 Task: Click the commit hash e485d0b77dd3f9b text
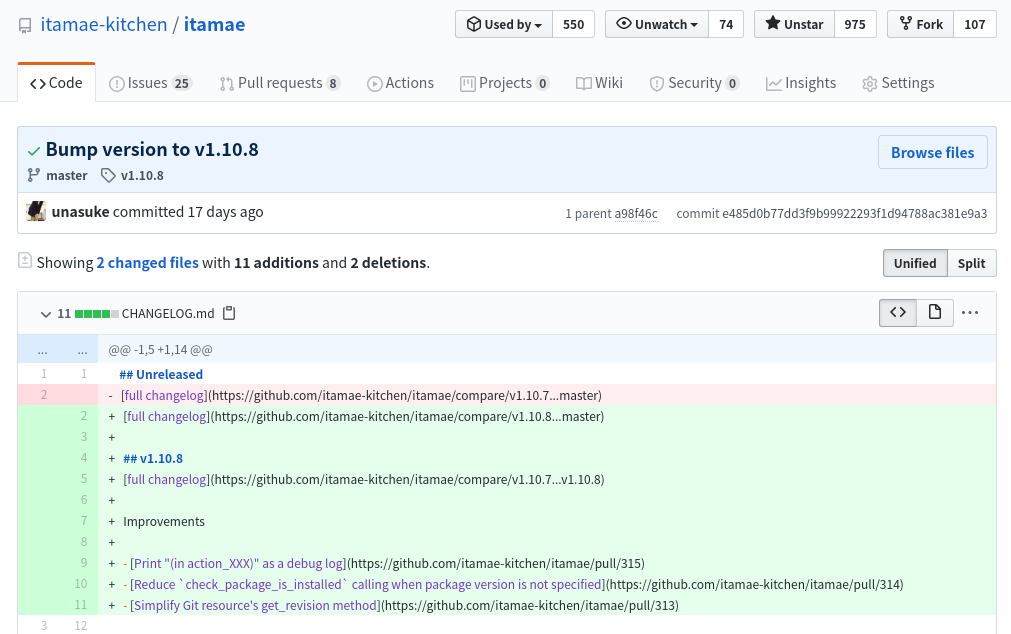coord(854,213)
